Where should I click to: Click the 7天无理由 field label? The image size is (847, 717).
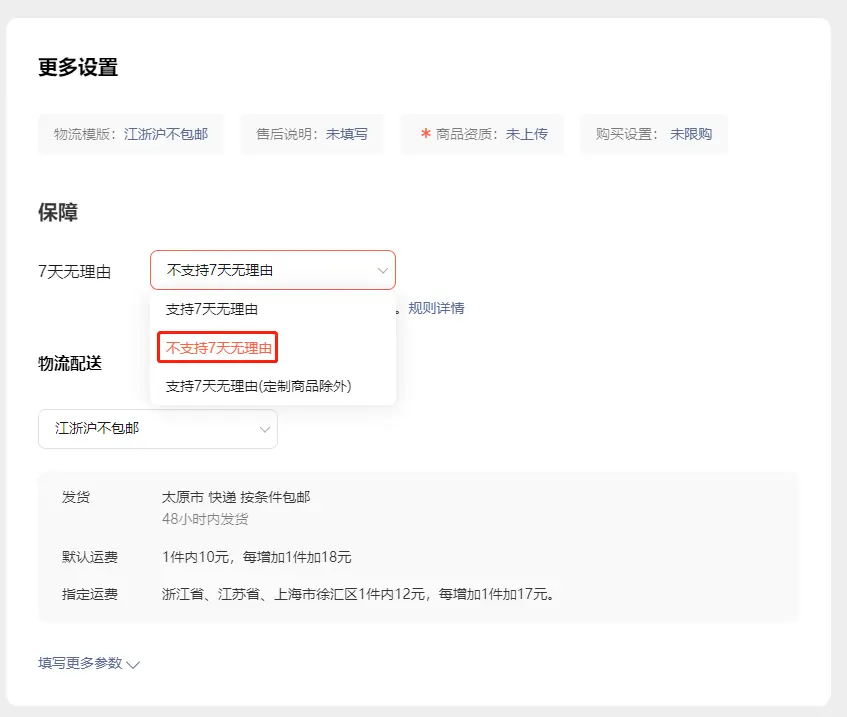pos(75,271)
